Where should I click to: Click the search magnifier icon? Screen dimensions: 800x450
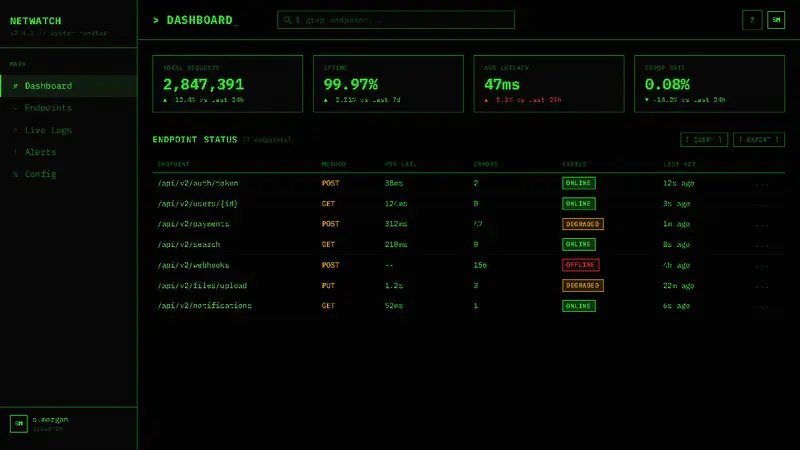(x=287, y=20)
